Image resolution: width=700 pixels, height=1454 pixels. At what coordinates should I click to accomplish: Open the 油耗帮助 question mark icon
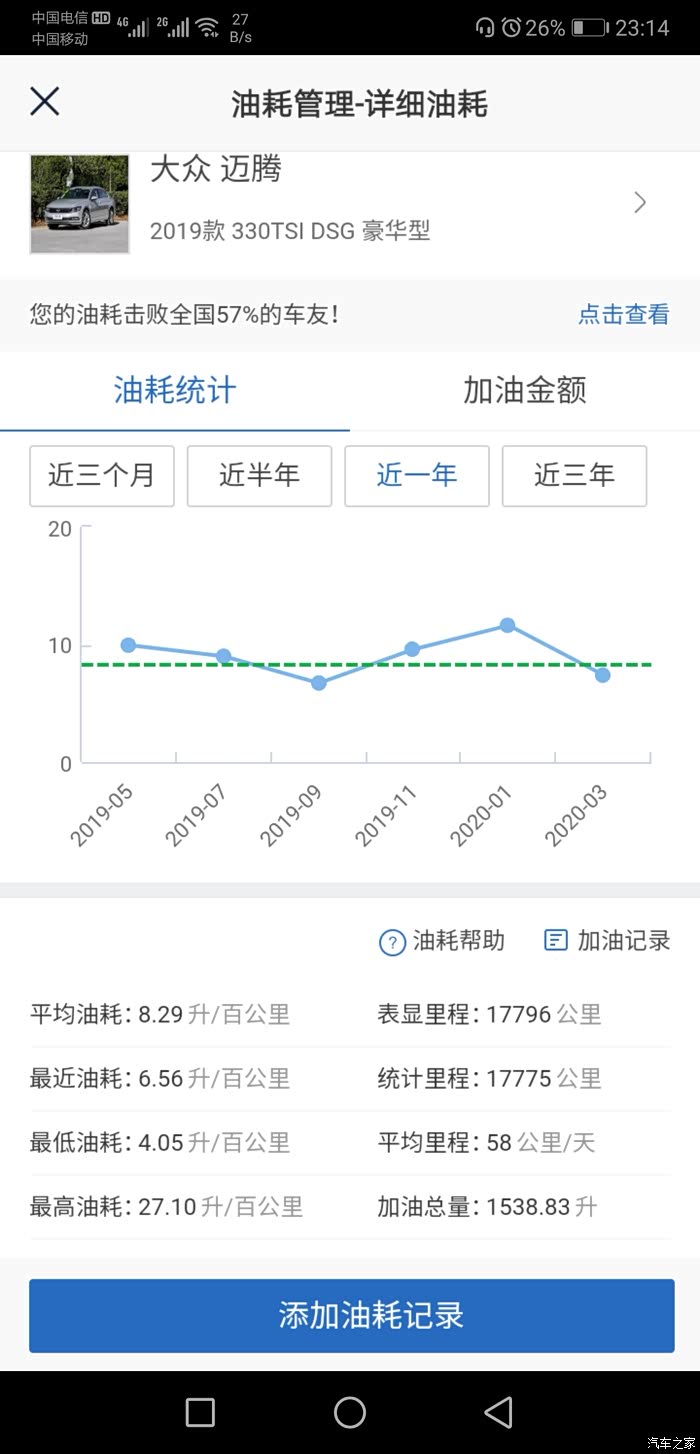coord(392,942)
